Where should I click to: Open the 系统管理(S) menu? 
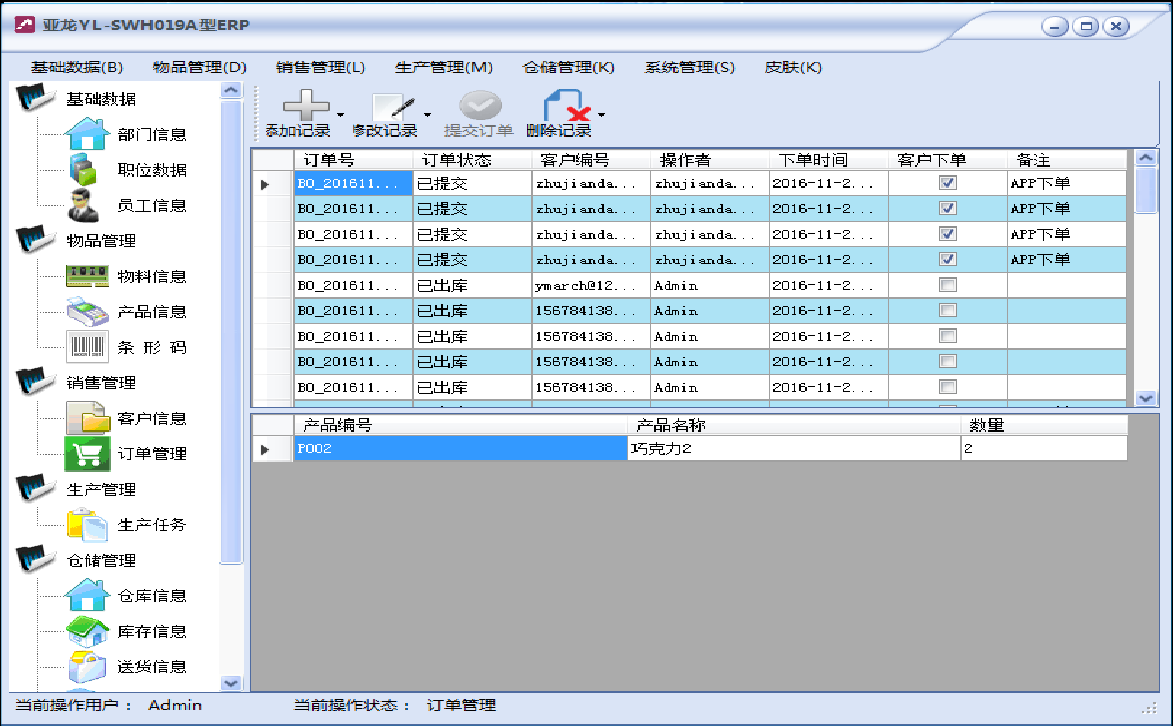coord(690,67)
